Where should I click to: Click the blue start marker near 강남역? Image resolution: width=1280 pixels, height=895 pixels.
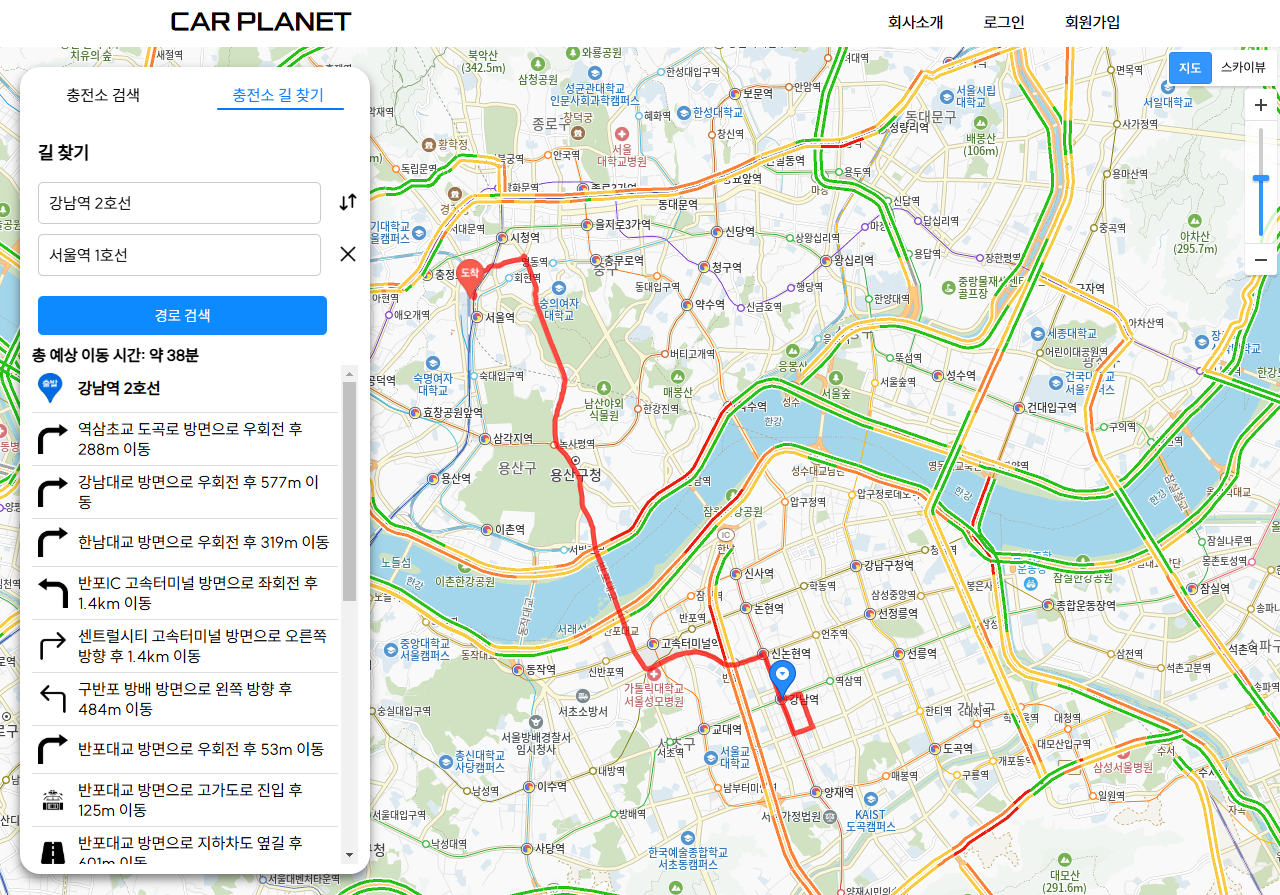click(x=784, y=679)
